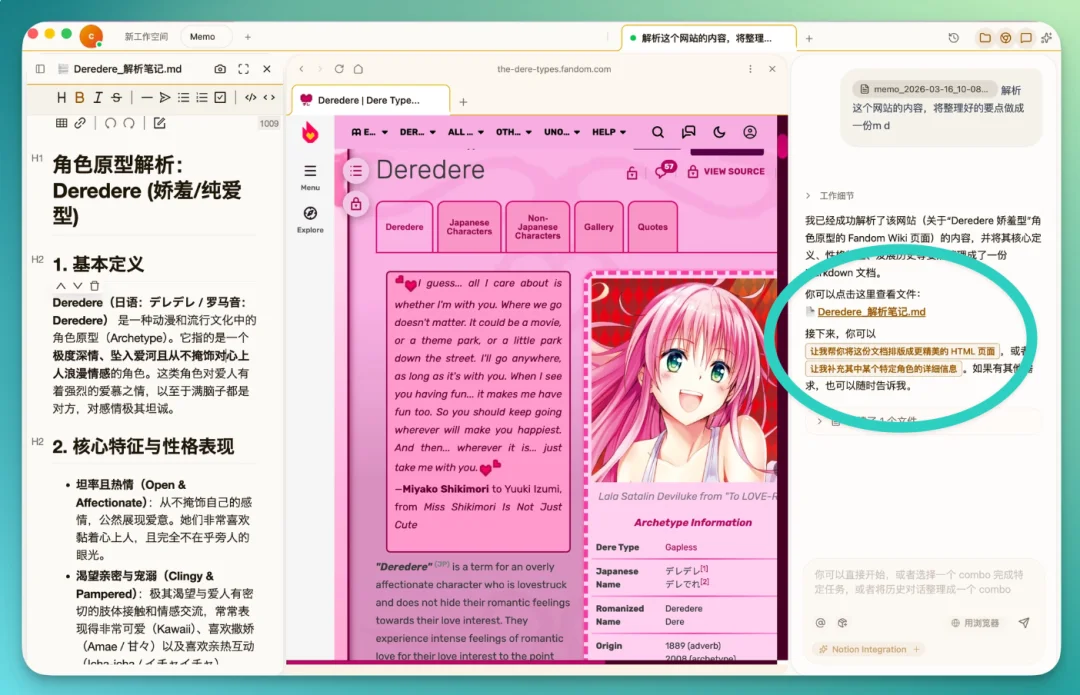Open search on the Fandom page
This screenshot has height=695, width=1080.
coord(656,132)
